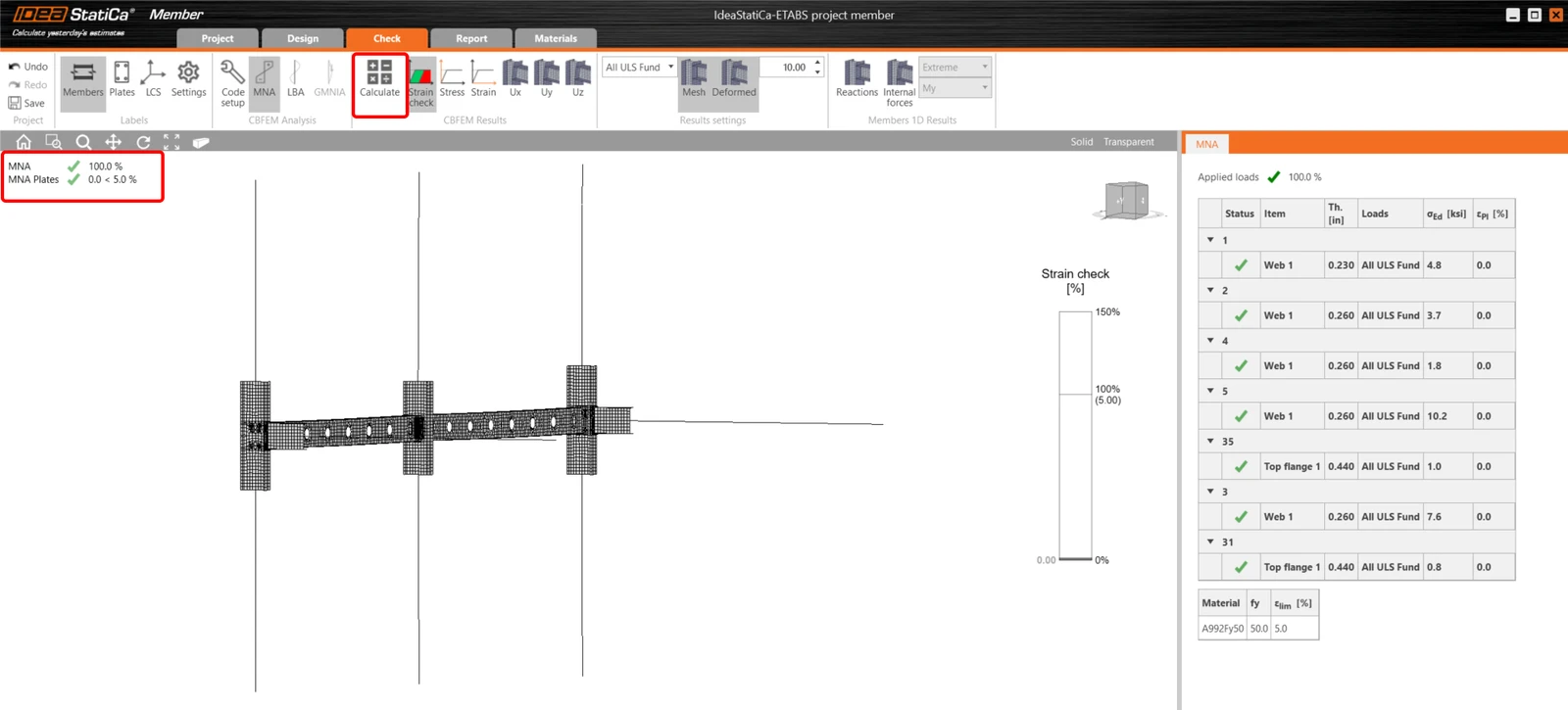
Task: Run the Calculate analysis
Action: tap(379, 79)
